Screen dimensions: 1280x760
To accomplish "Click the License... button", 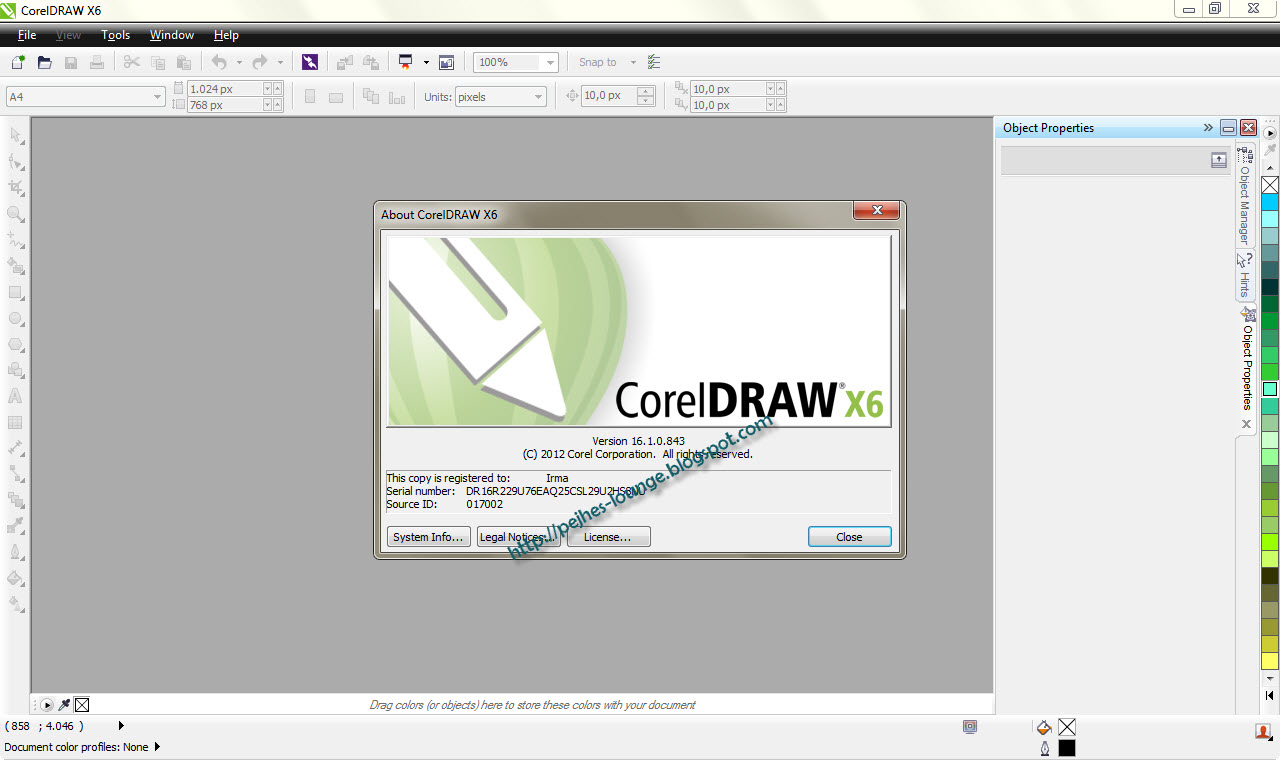I will (x=608, y=537).
